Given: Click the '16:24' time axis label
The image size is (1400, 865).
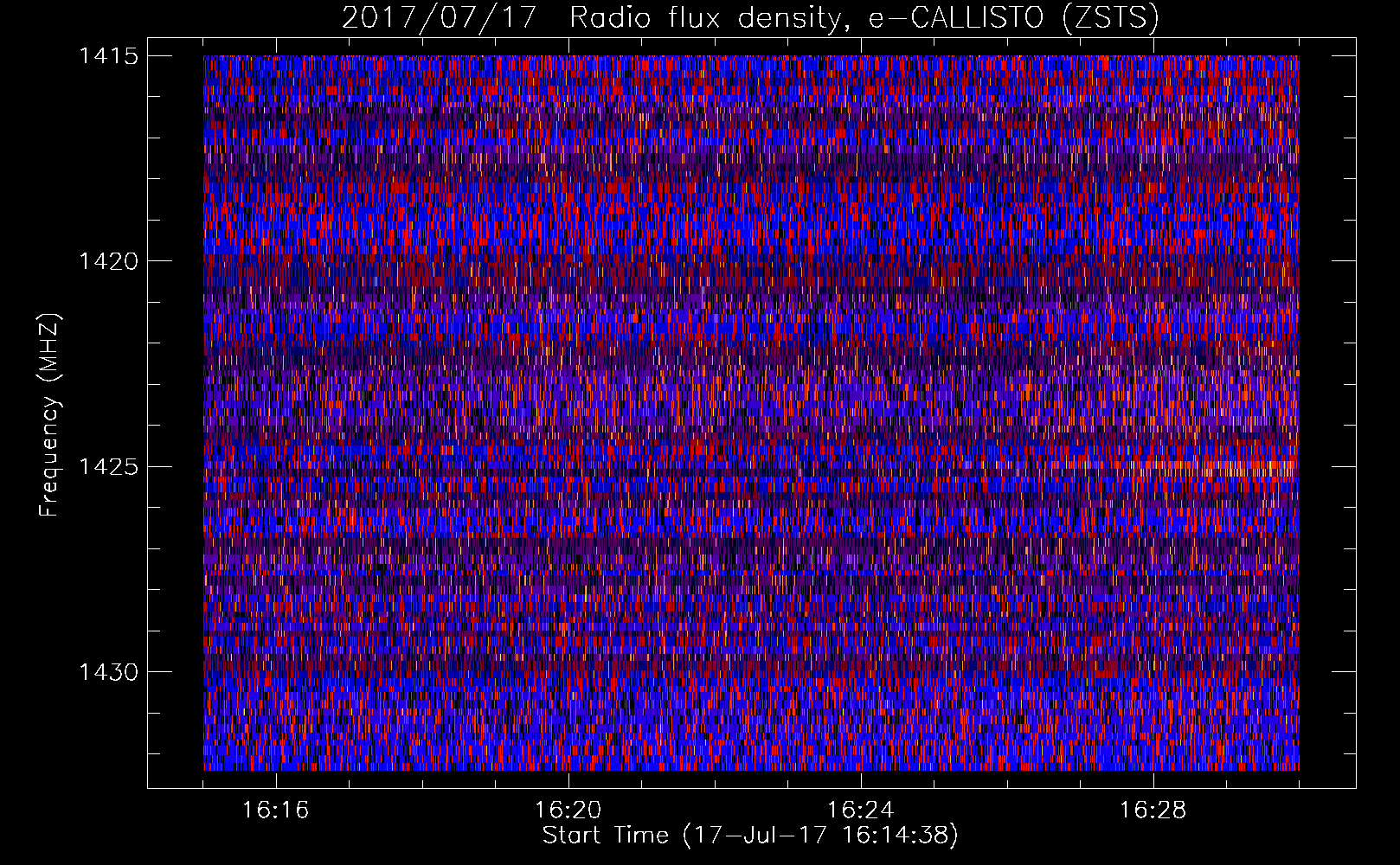Looking at the screenshot, I should click(x=860, y=811).
